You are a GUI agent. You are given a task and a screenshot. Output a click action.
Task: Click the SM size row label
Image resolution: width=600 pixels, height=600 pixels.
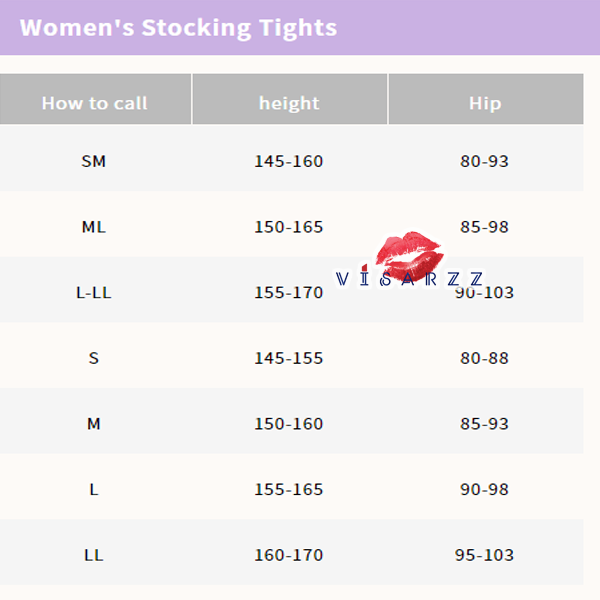click(x=93, y=161)
